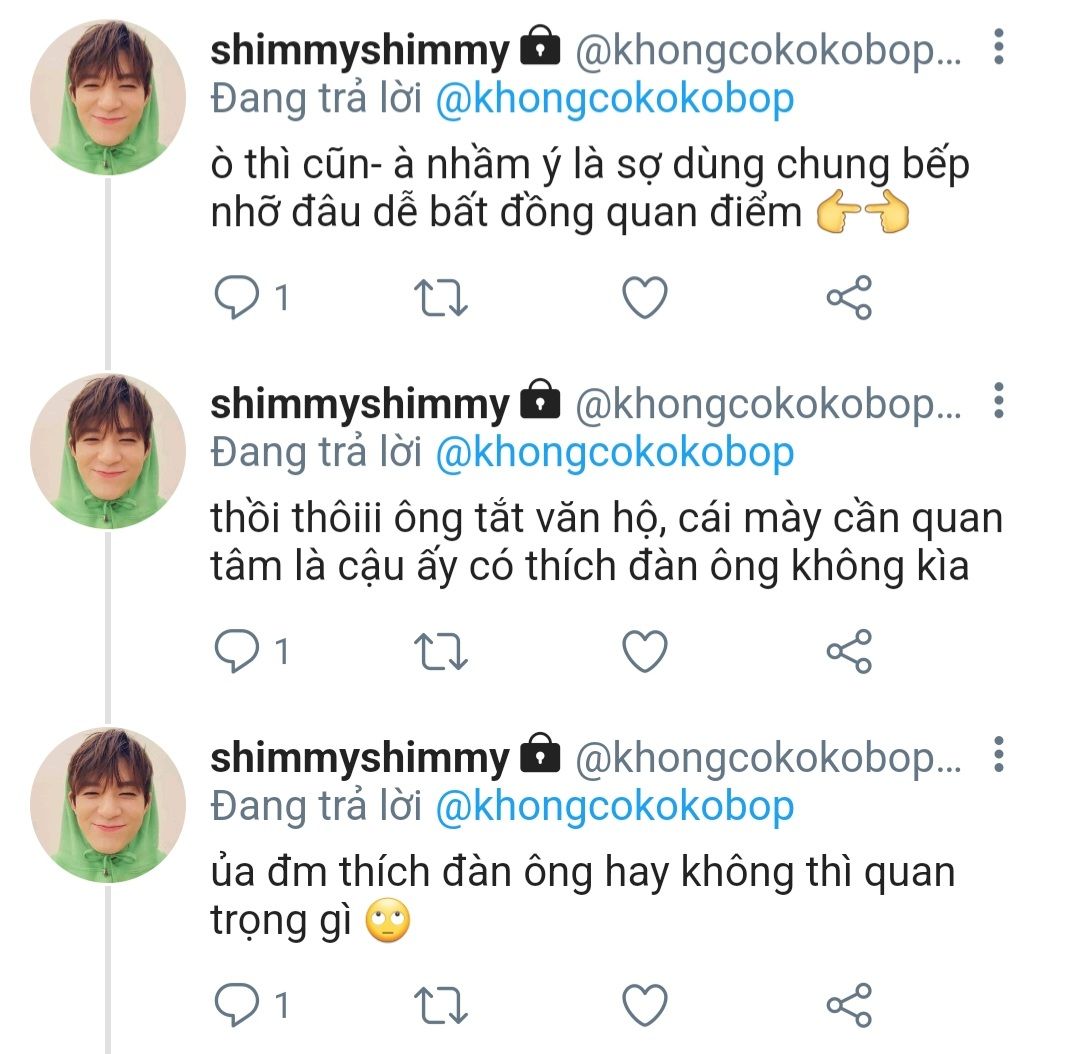Share the tweet mentioning ông tắt văn hộ
This screenshot has height=1054, width=1080.
(849, 653)
